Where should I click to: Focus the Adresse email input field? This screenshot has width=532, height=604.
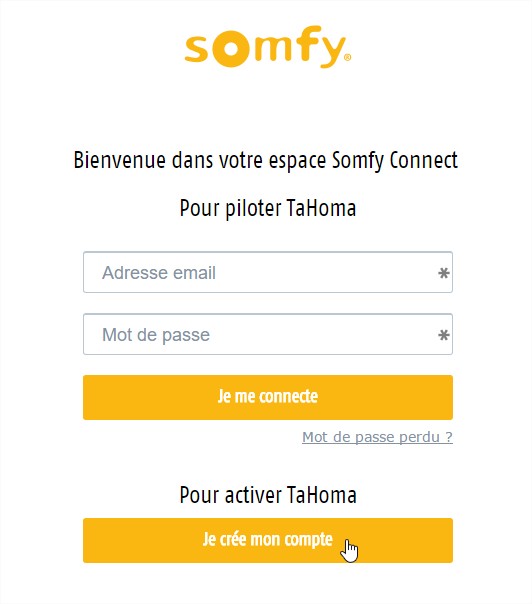pos(268,272)
